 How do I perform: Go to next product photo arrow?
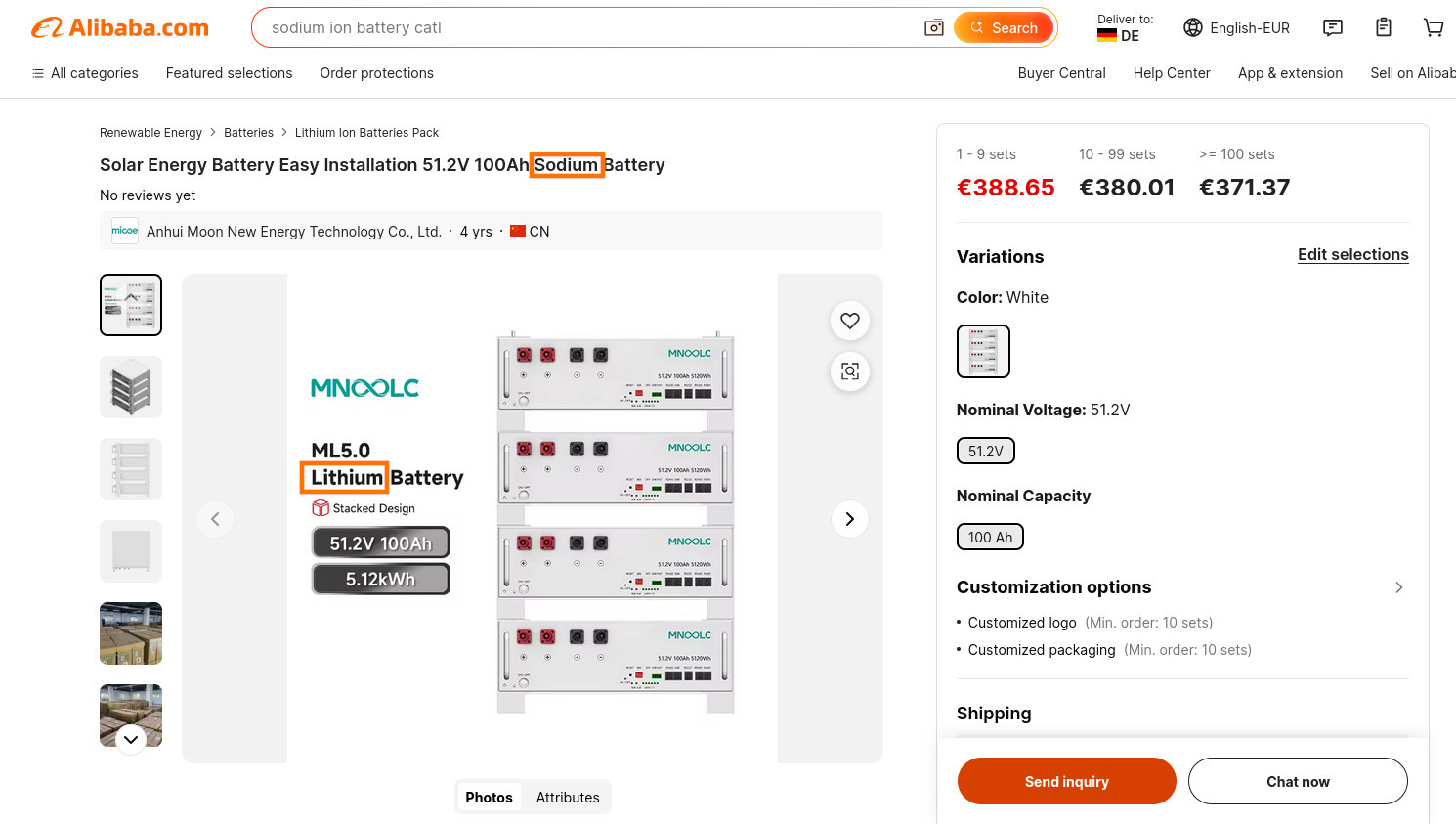[x=850, y=519]
